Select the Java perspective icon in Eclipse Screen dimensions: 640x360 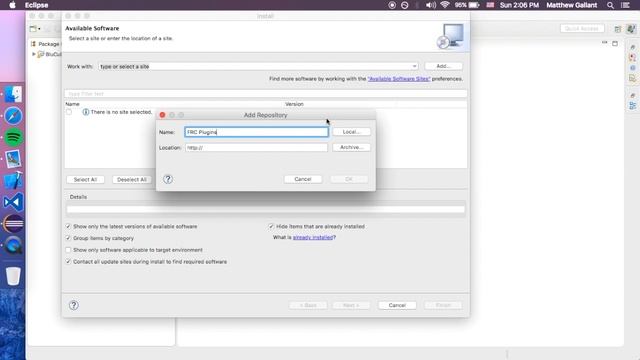click(x=631, y=29)
